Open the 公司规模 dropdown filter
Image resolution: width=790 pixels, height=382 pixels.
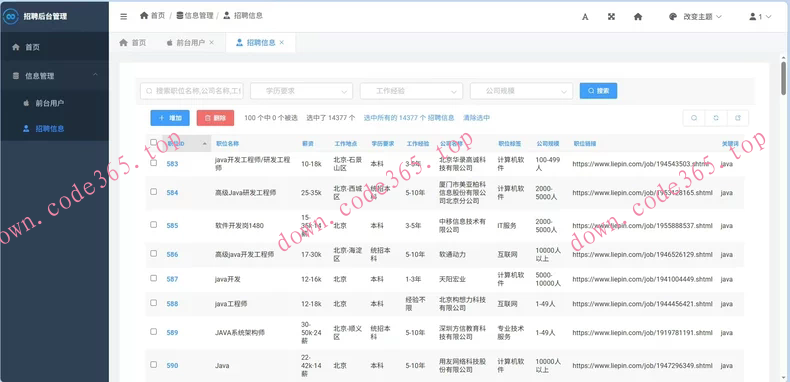point(521,91)
